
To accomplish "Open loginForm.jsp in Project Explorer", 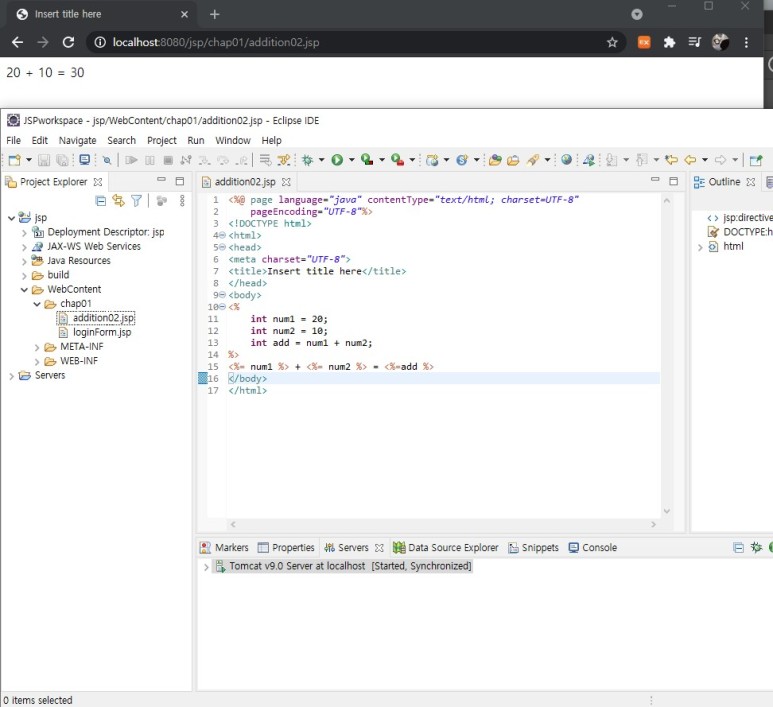I will click(101, 333).
